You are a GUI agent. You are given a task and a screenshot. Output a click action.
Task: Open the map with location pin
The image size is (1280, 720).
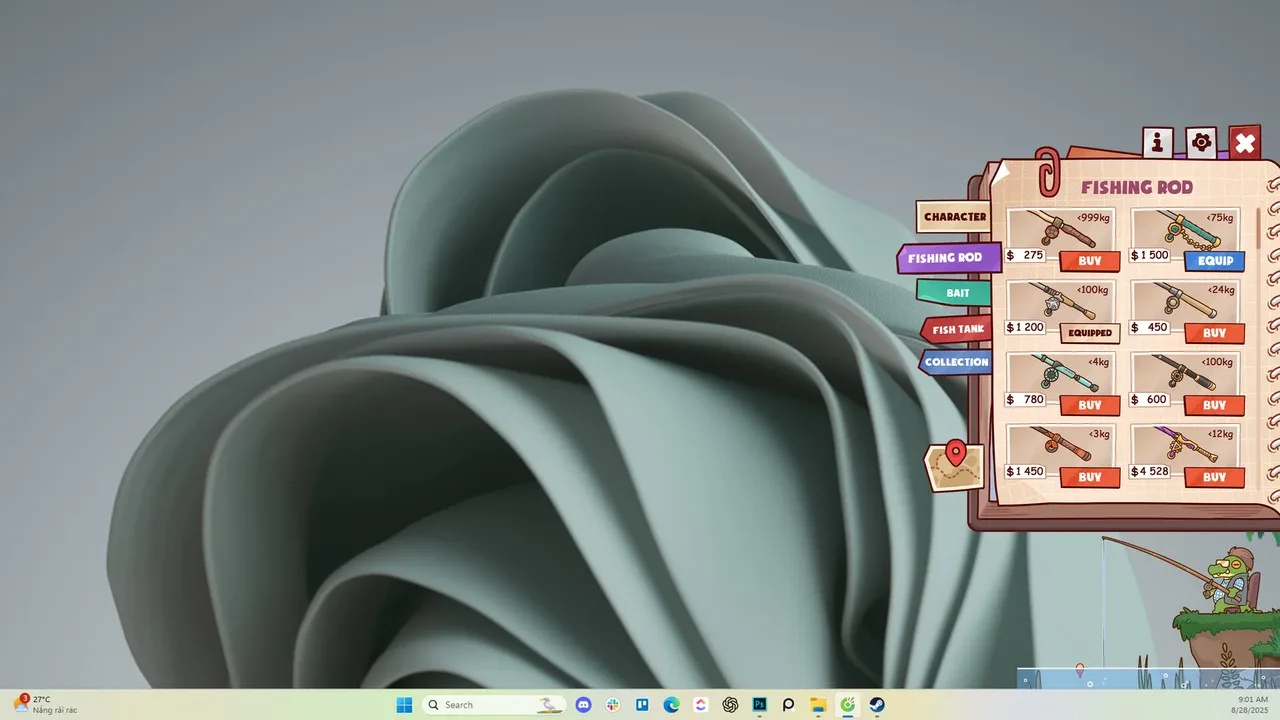[x=954, y=467]
